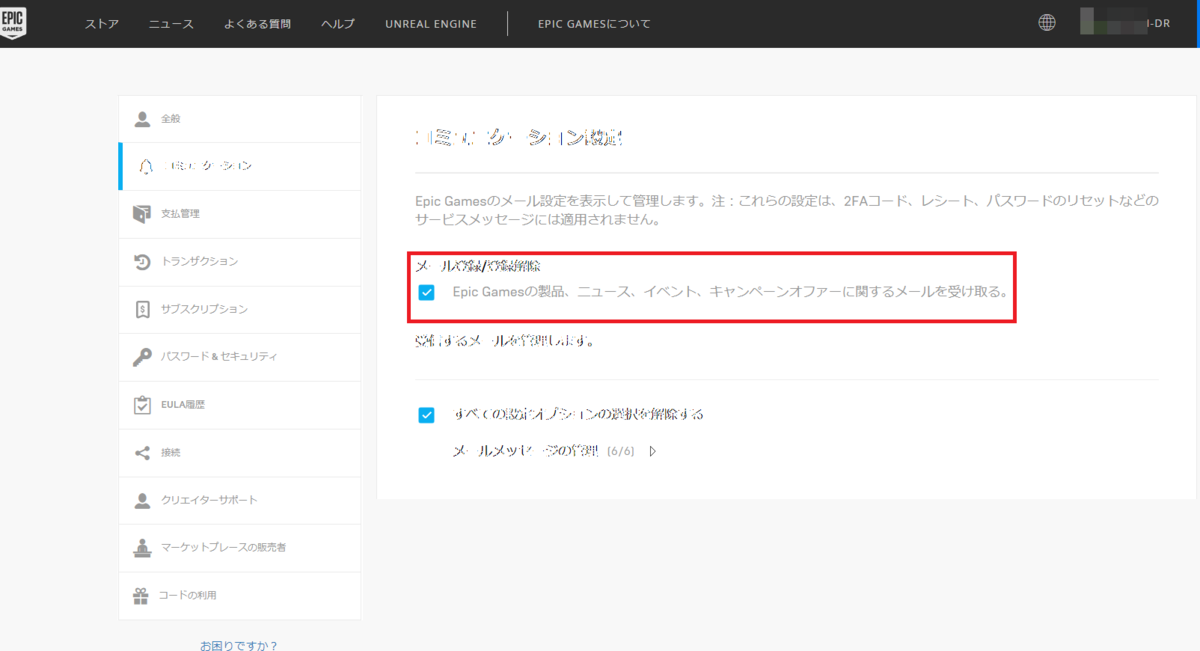
Task: Open UNREAL ENGINE in top navigation
Action: (431, 23)
